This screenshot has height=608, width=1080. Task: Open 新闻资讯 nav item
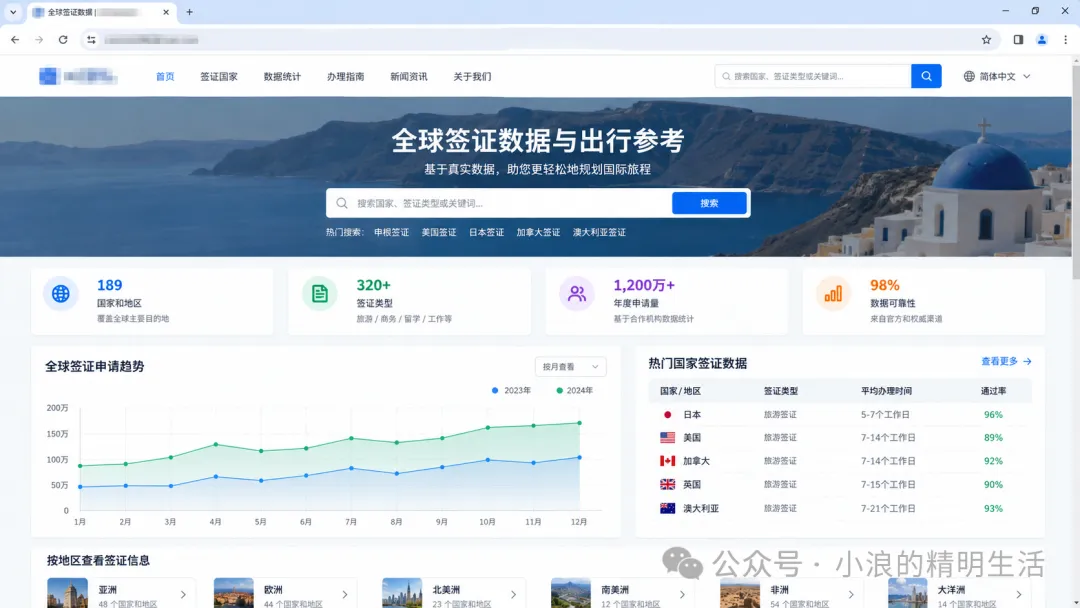click(409, 76)
